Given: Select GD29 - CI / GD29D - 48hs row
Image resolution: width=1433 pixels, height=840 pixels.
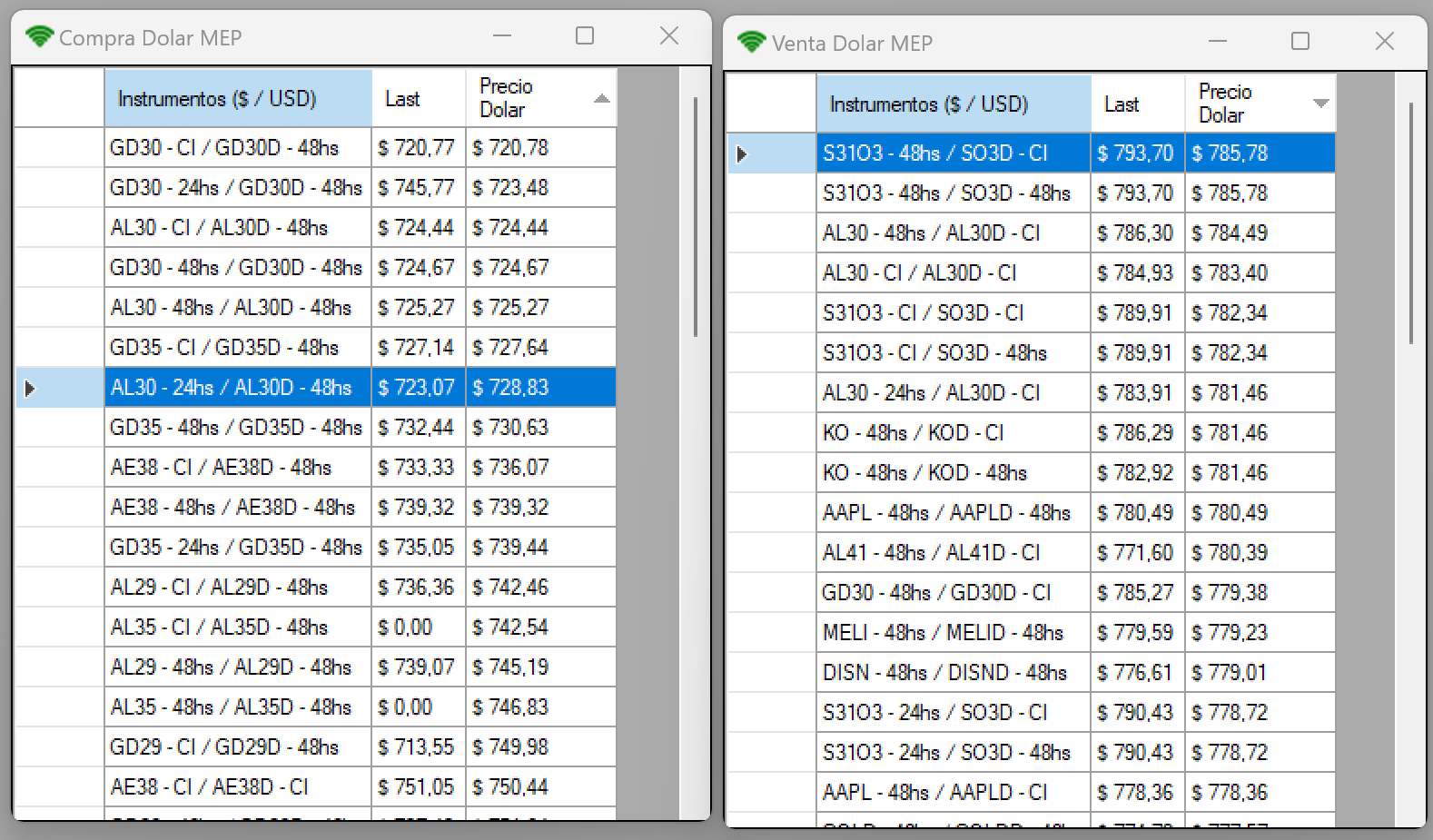Looking at the screenshot, I should [x=315, y=746].
